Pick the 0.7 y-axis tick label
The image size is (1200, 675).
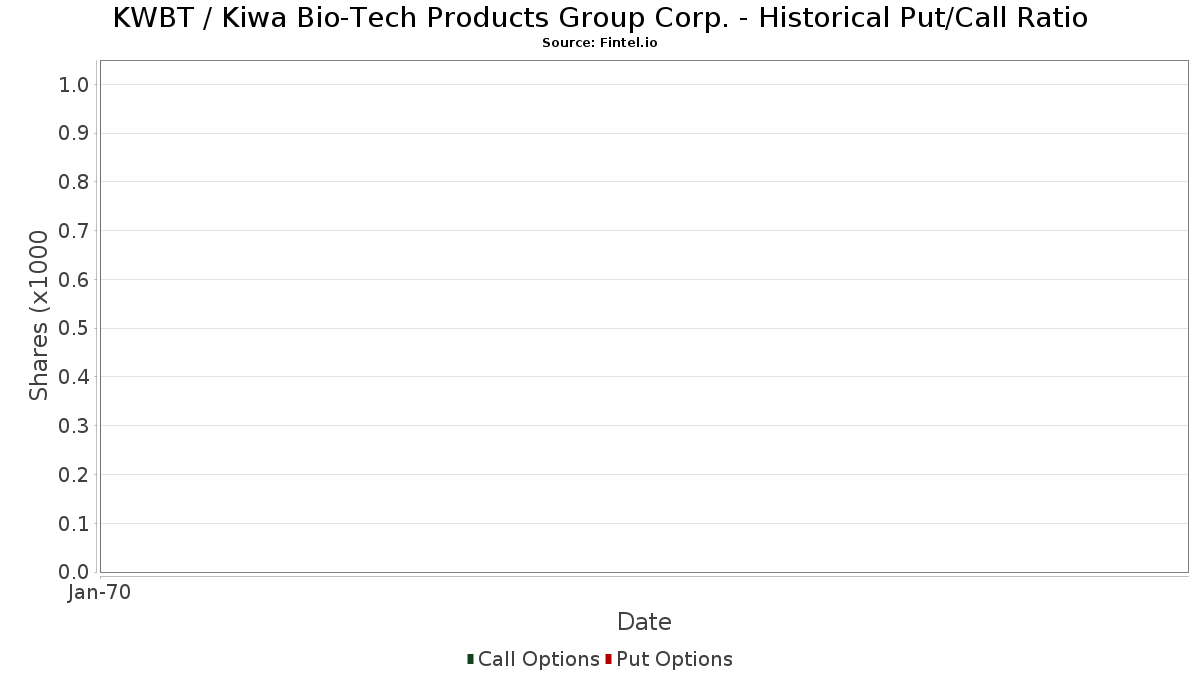[x=74, y=231]
